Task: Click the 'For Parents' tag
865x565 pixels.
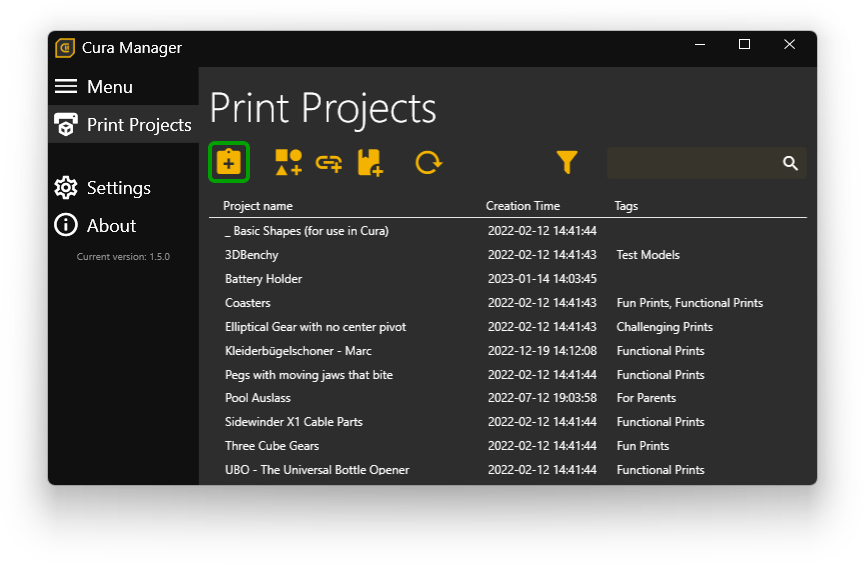Action: pos(646,398)
